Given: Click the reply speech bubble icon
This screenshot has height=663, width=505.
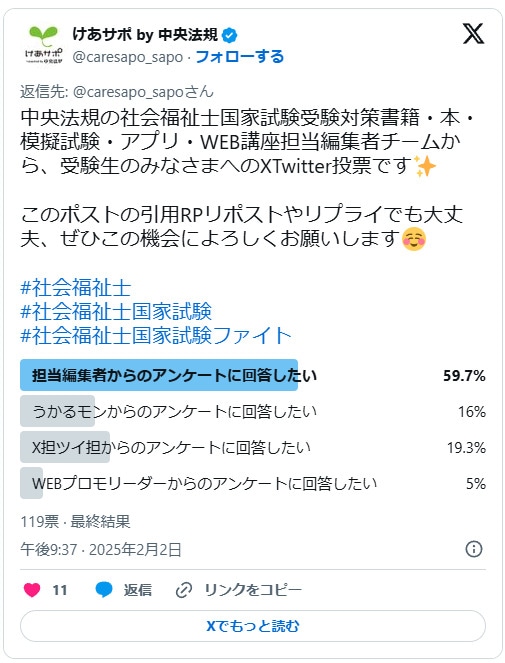Looking at the screenshot, I should pos(104,589).
